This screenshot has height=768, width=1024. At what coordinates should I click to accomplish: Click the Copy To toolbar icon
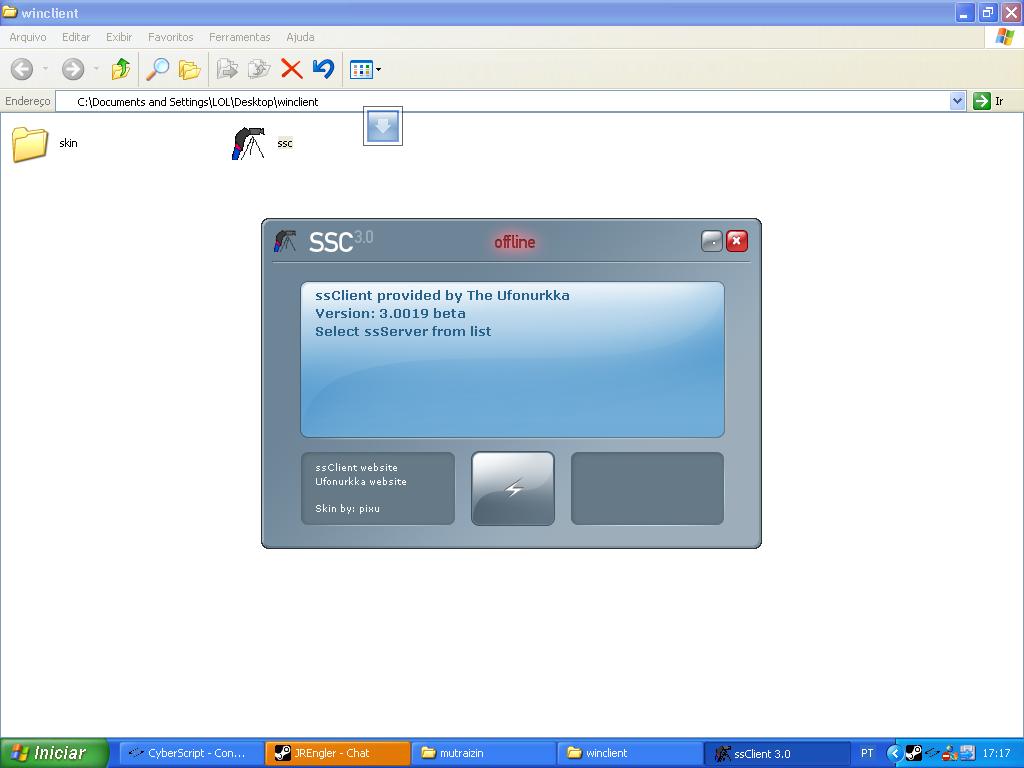point(259,69)
